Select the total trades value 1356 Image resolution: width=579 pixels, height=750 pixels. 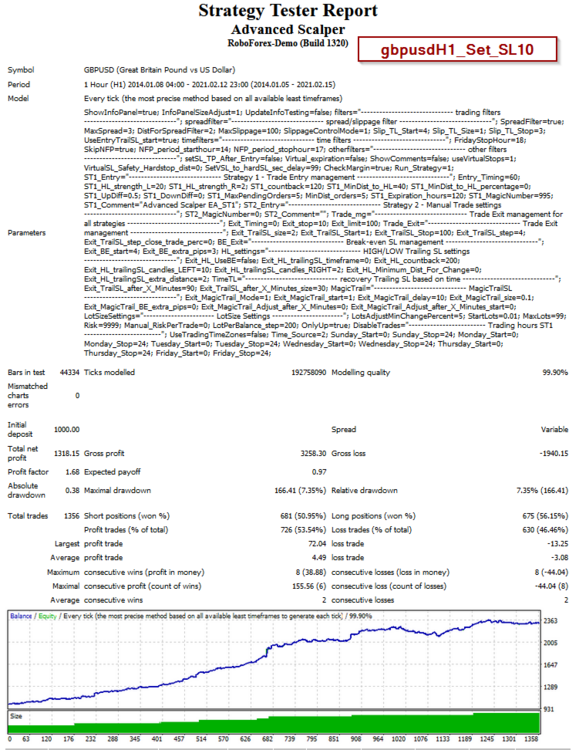click(x=72, y=516)
